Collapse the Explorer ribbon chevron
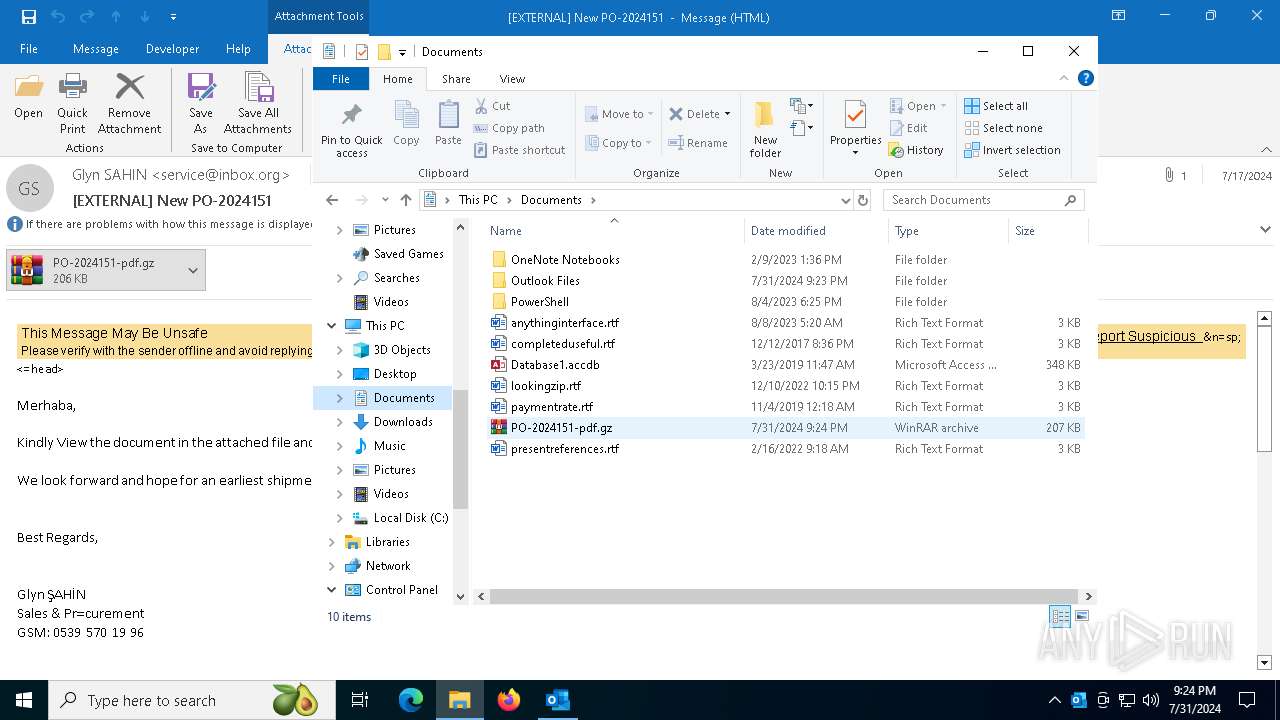The image size is (1280, 720). click(1064, 78)
